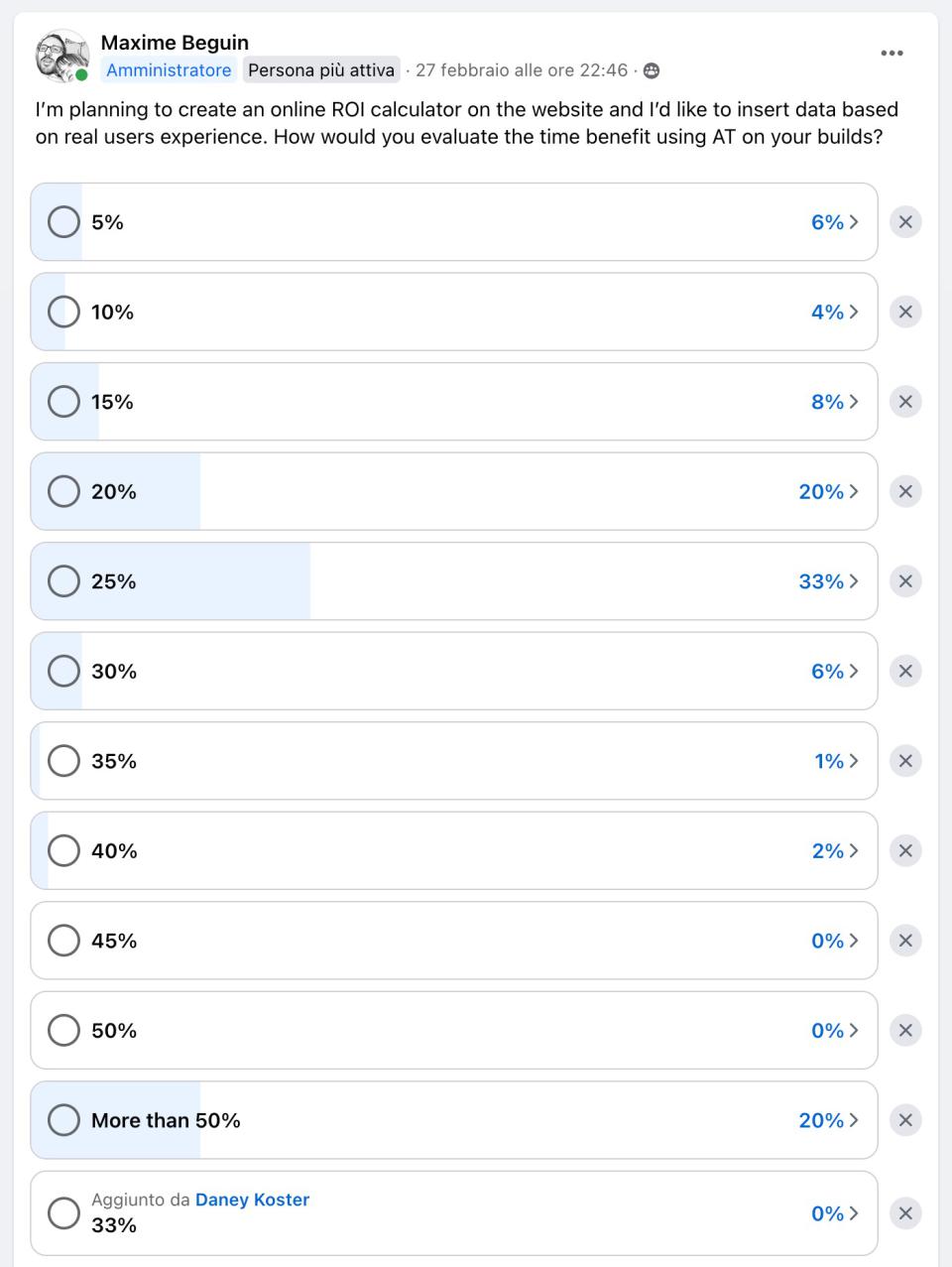Select the 33% option added by Daney
This screenshot has height=1267, width=952.
(x=63, y=1212)
